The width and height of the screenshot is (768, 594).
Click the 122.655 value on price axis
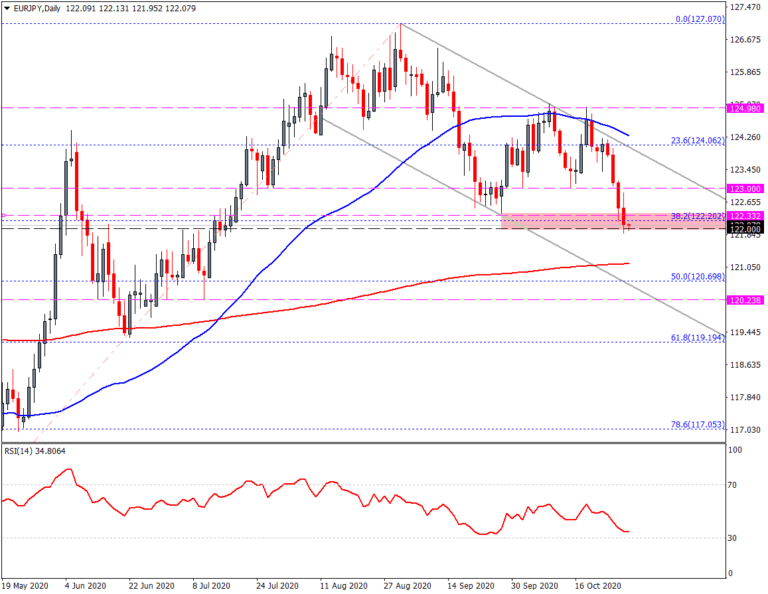[745, 202]
